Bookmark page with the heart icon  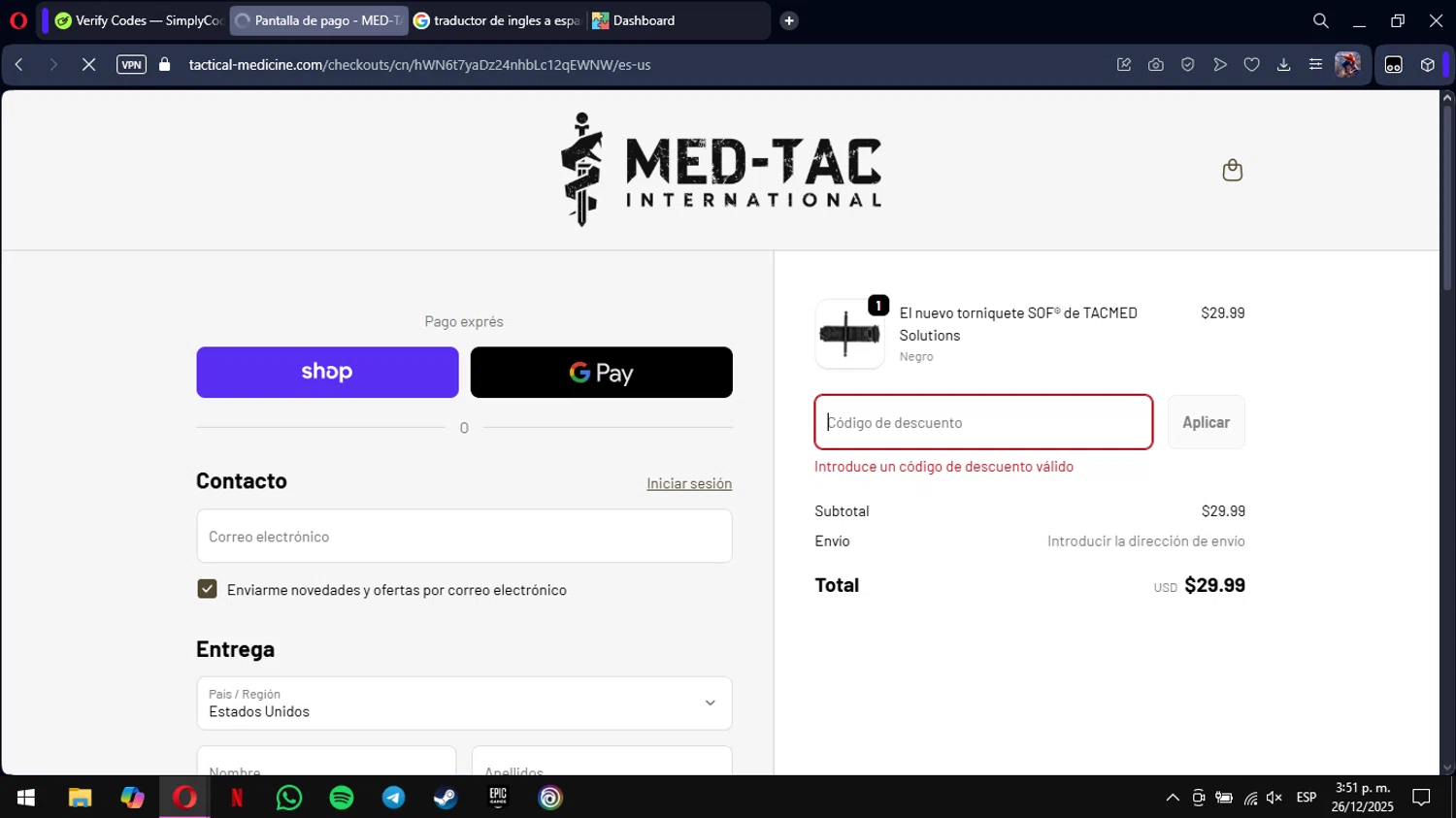tap(1251, 65)
